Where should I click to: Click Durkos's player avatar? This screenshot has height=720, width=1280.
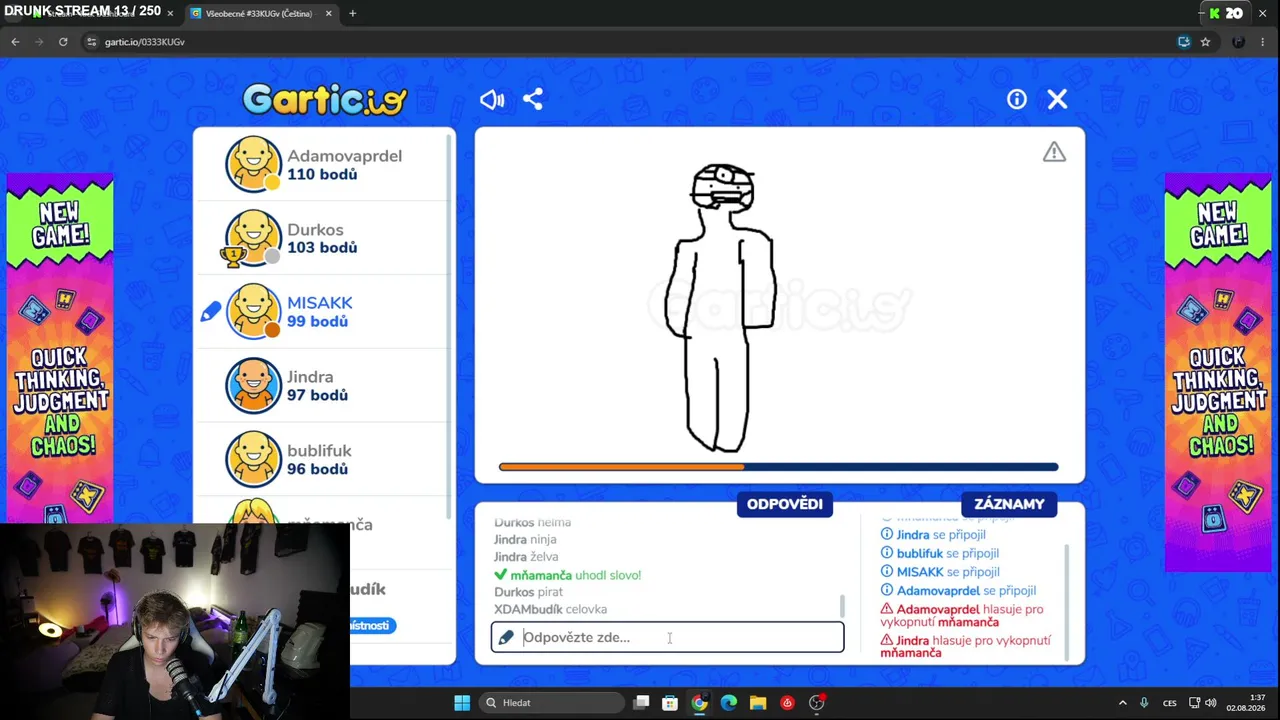pos(253,238)
